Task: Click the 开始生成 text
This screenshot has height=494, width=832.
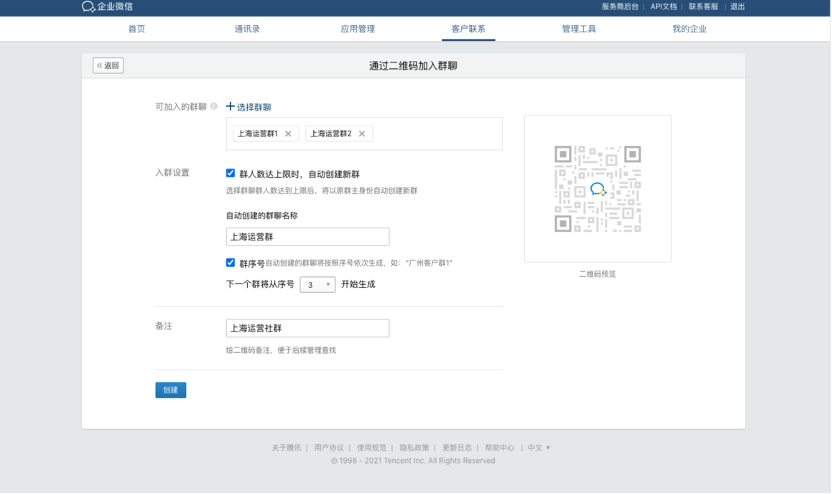Action: [x=358, y=284]
